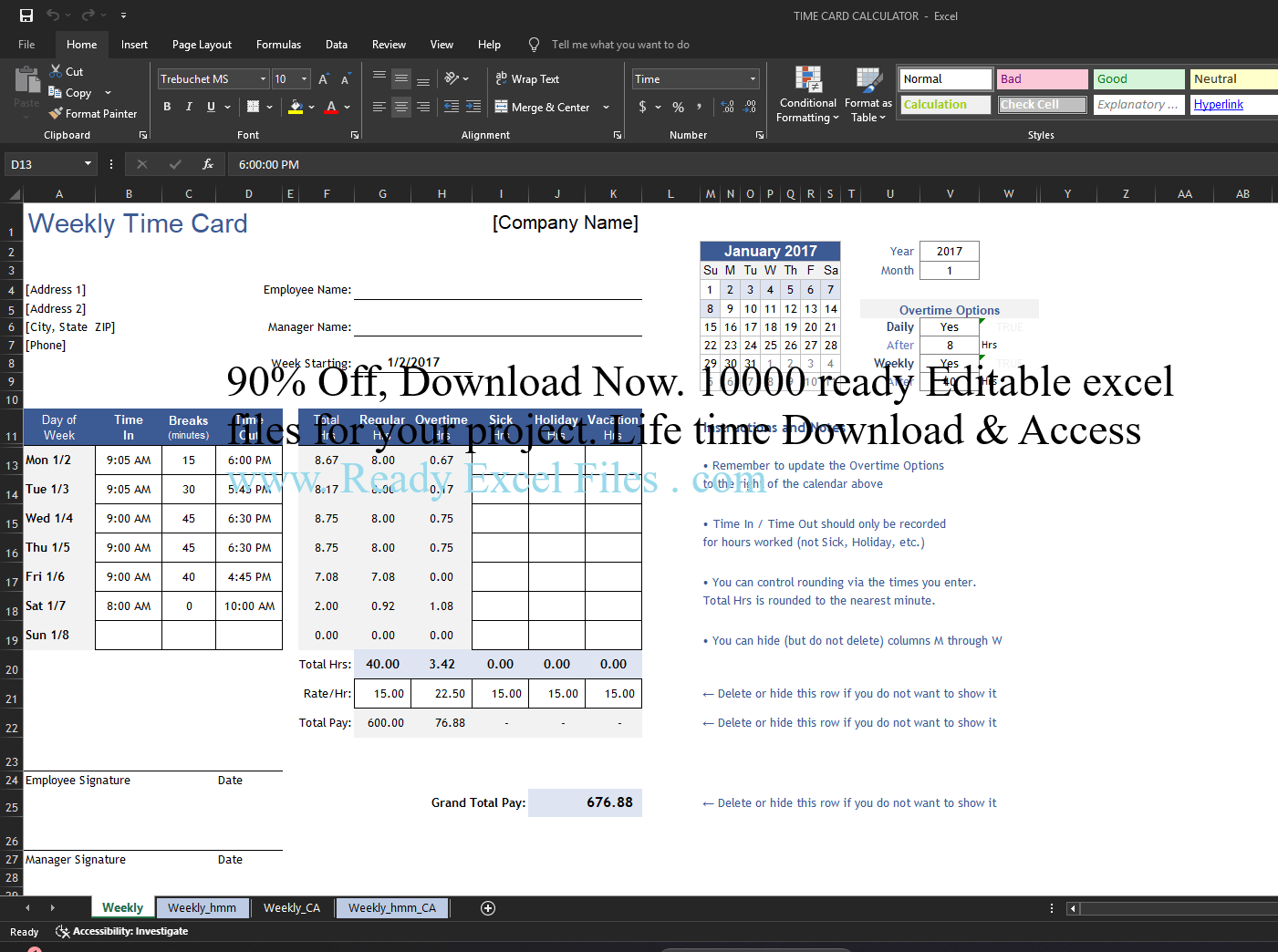Switch to the Data ribbon tab
Viewport: 1278px width, 952px height.
(x=337, y=44)
